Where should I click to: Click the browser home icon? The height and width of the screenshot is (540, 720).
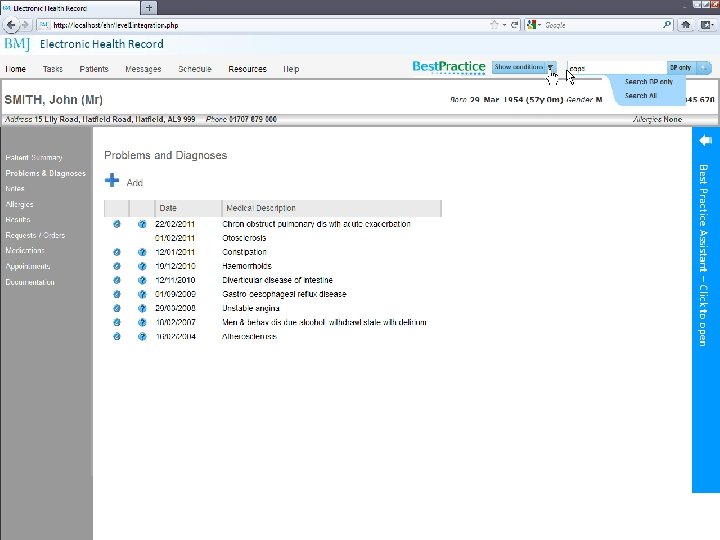tap(686, 25)
